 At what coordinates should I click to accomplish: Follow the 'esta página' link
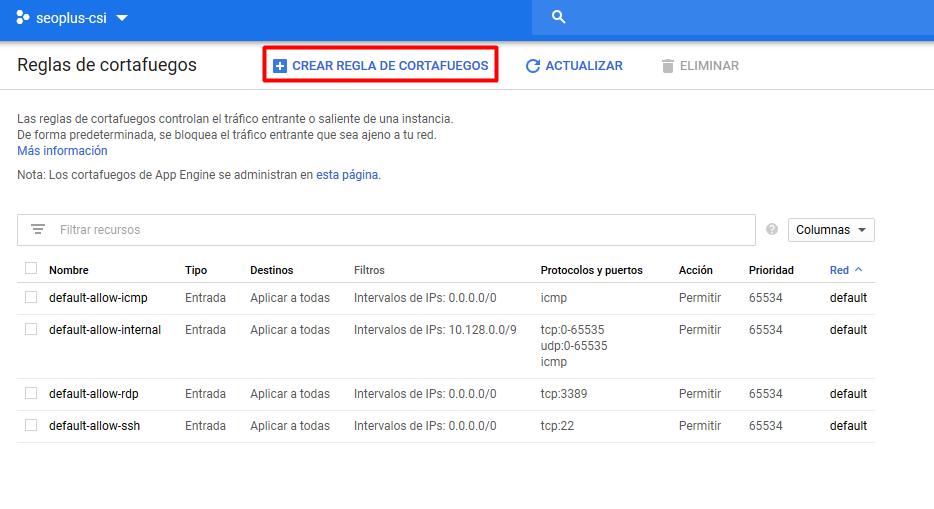(347, 174)
